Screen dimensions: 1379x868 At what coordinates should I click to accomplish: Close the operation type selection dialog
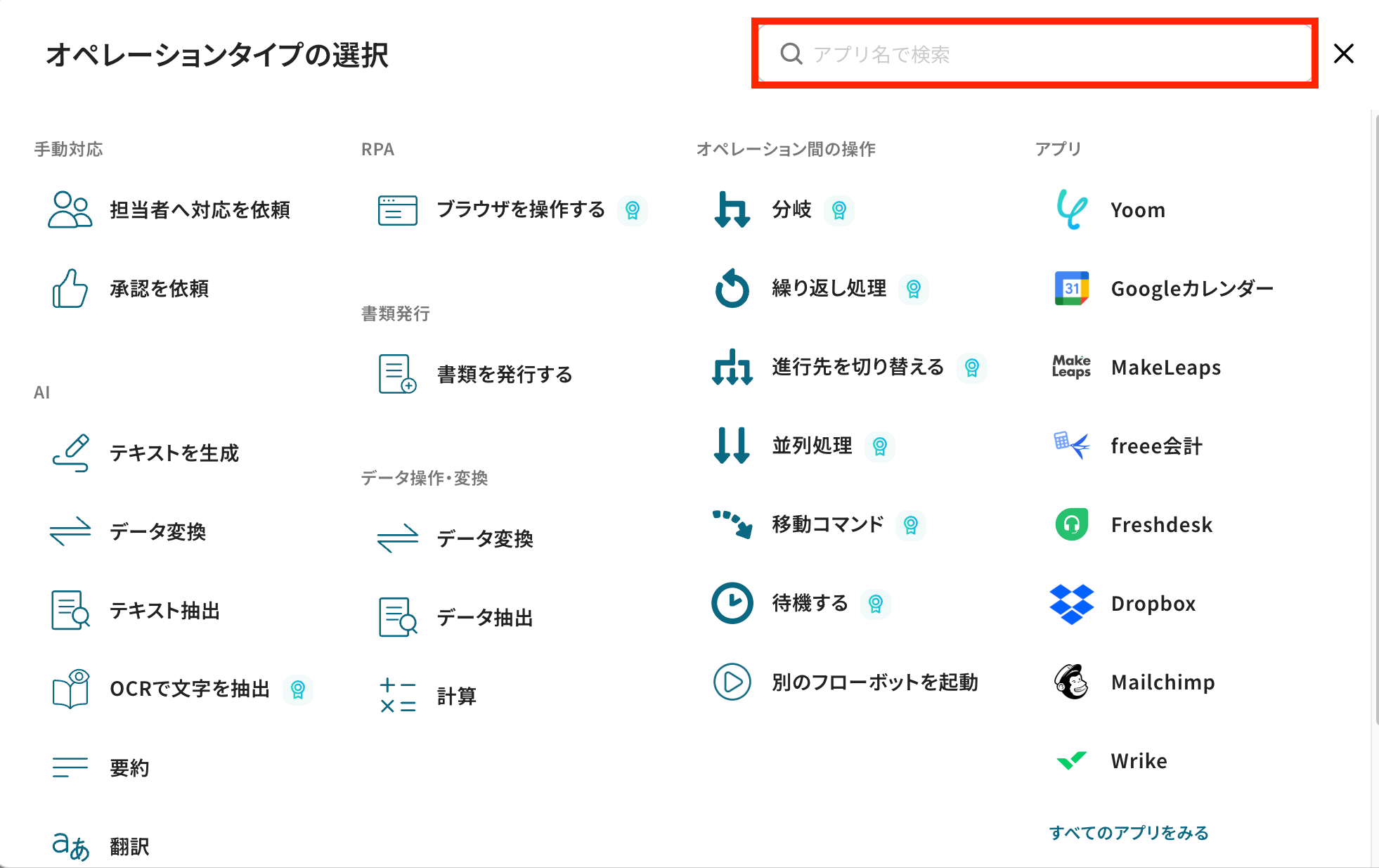(x=1343, y=54)
